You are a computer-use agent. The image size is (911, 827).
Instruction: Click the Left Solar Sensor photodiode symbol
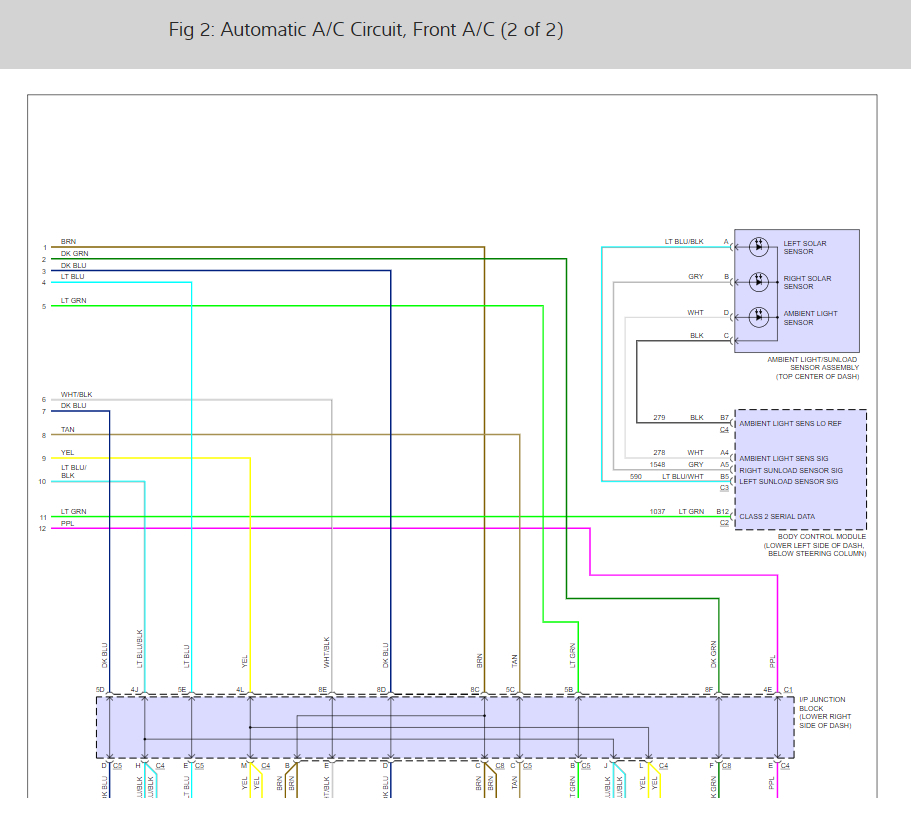(x=758, y=247)
